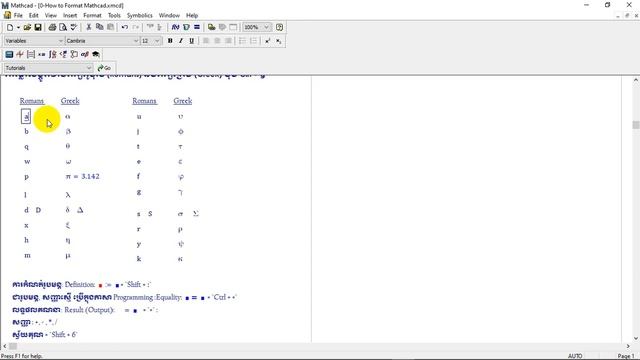Copy selection with the Copy icon

[x=99, y=27]
